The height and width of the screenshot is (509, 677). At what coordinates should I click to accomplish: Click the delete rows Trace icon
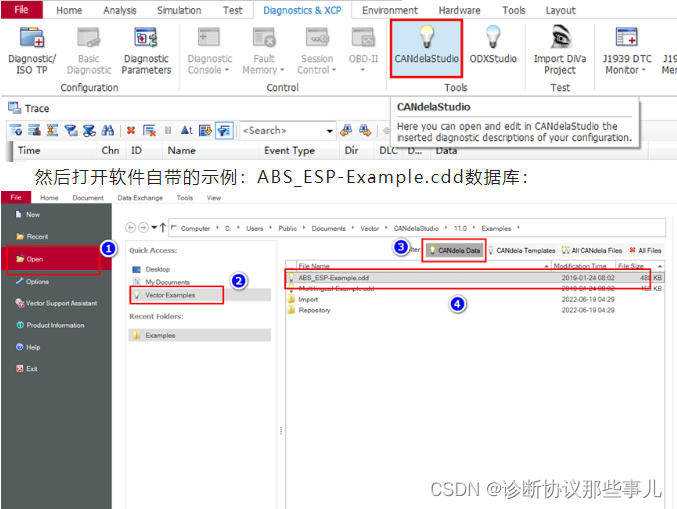[149, 130]
